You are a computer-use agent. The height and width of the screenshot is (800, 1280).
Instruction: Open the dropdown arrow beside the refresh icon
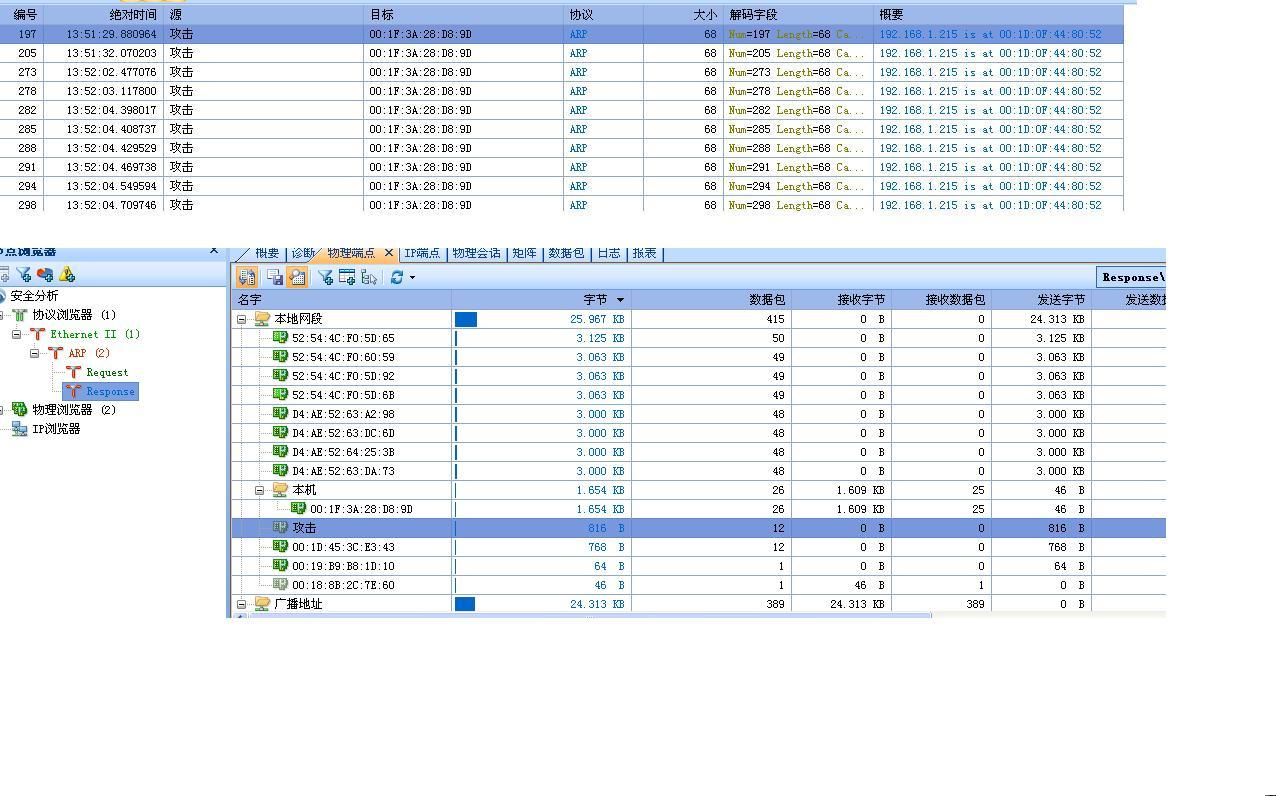pos(412,278)
